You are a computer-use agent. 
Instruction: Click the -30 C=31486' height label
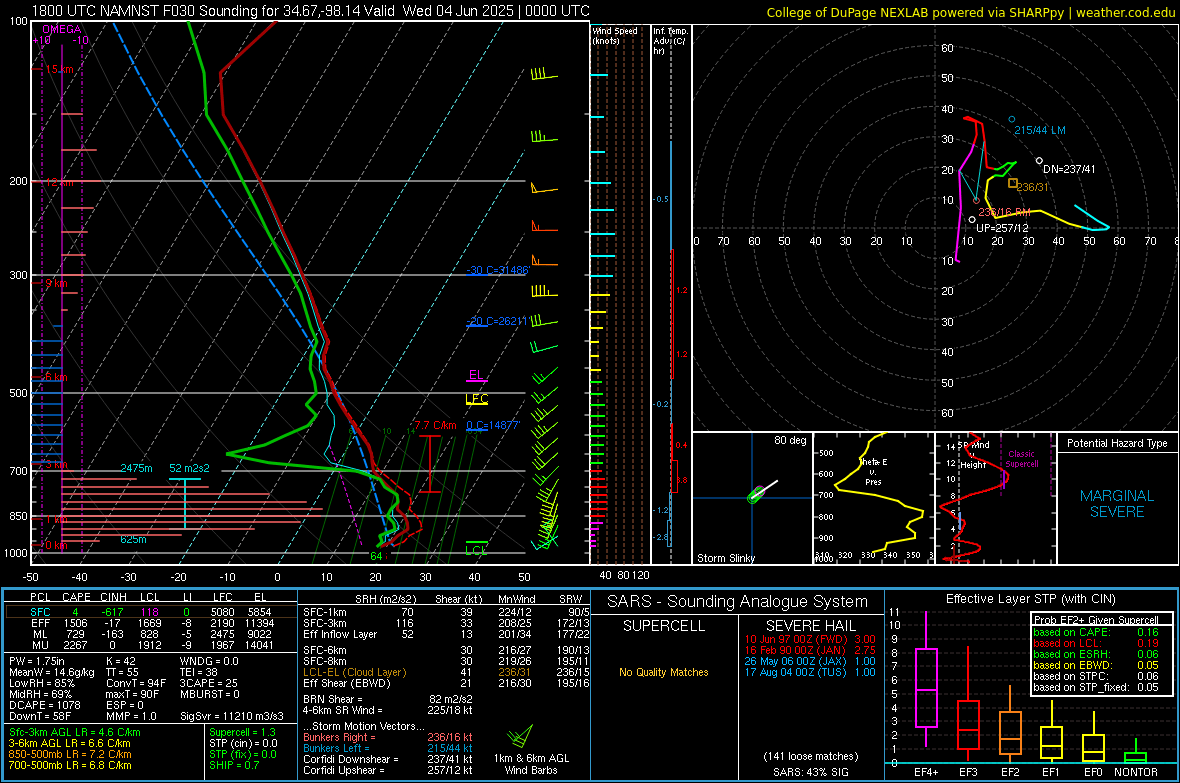[x=499, y=270]
